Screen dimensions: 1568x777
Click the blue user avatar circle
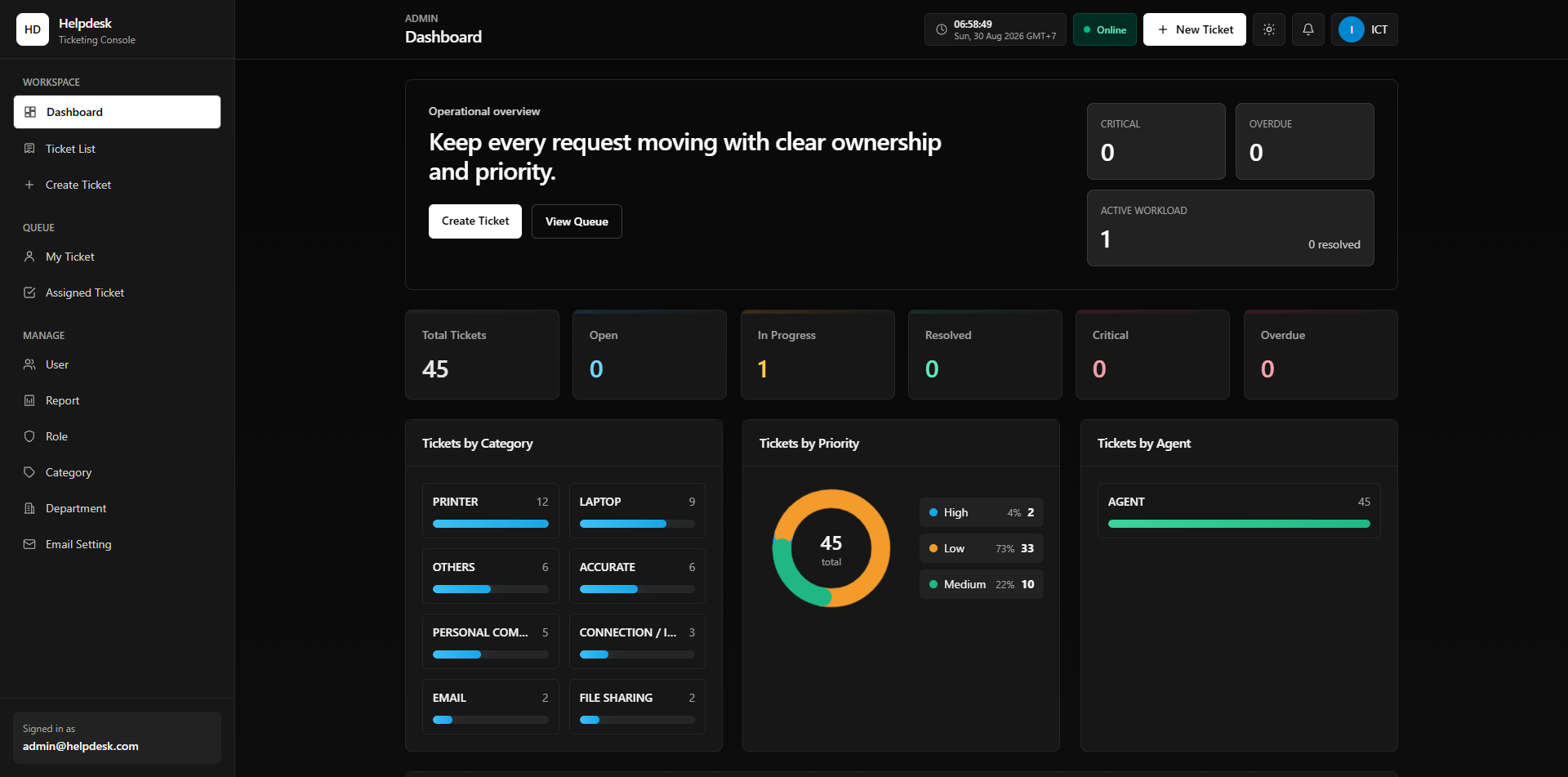coord(1352,29)
